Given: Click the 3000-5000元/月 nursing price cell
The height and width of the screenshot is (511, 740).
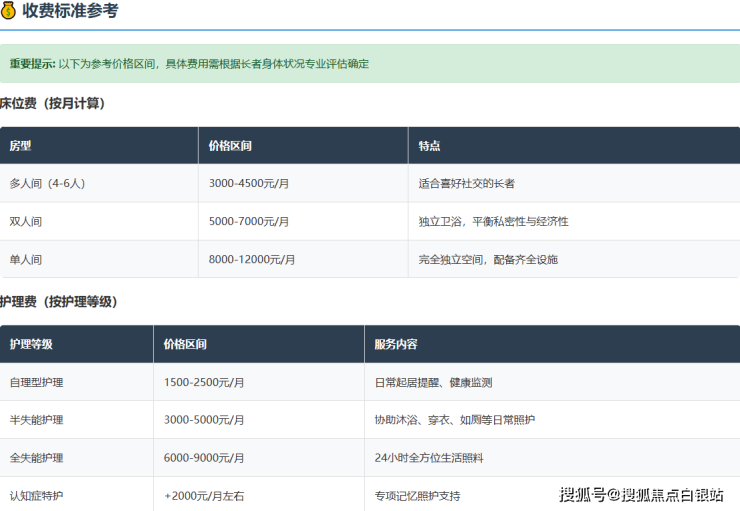Looking at the screenshot, I should [x=259, y=420].
